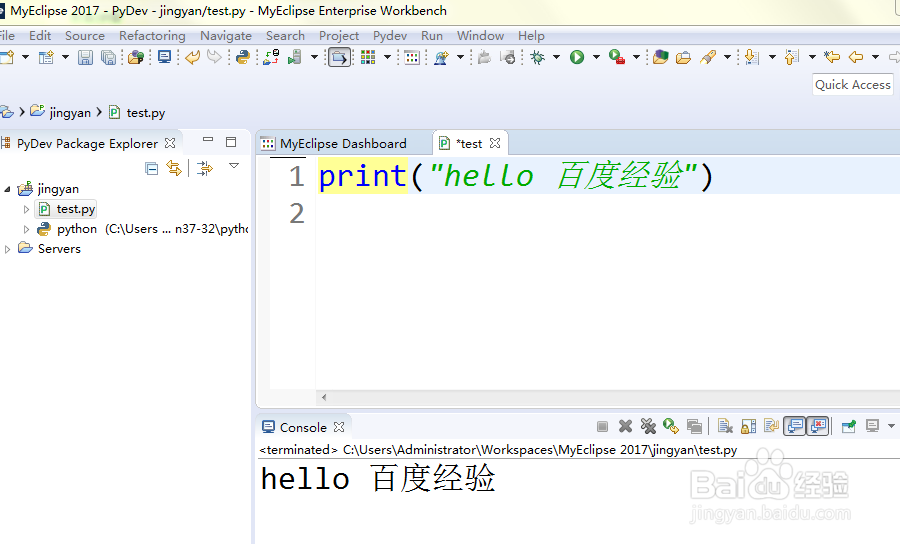Click the green Run button

click(577, 57)
